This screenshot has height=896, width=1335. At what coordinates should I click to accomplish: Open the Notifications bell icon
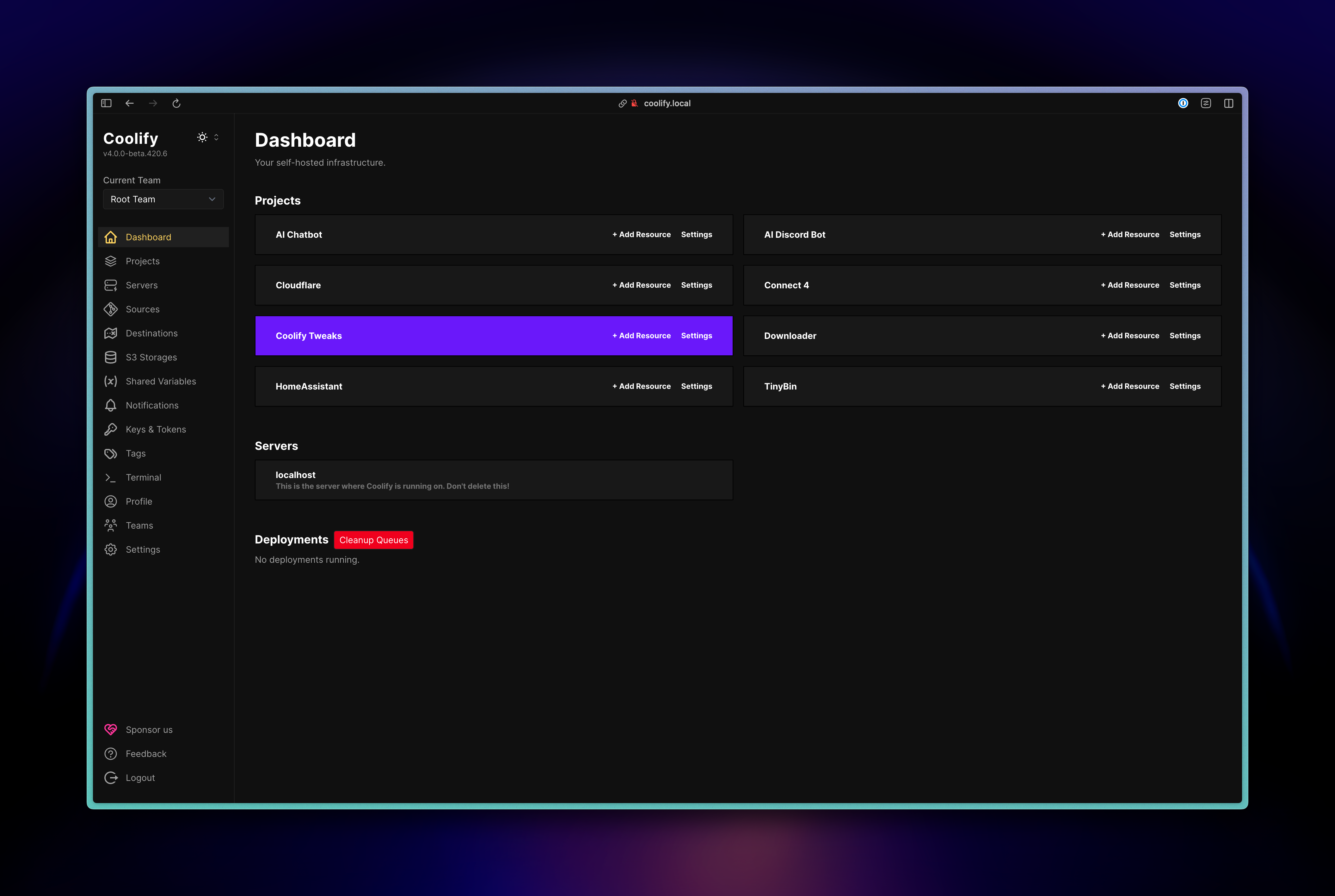tap(110, 405)
